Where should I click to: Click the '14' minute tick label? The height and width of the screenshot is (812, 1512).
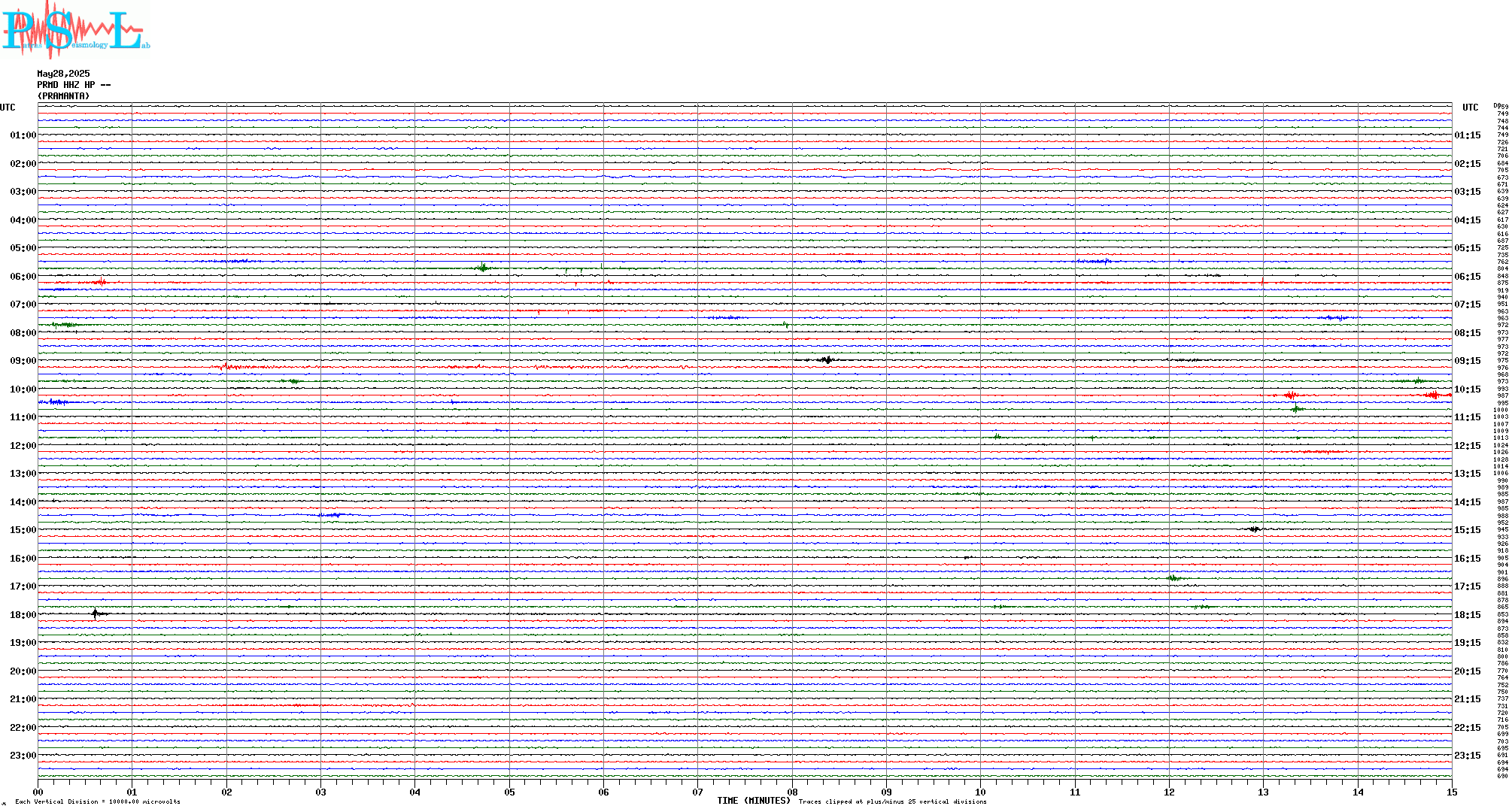point(1358,792)
